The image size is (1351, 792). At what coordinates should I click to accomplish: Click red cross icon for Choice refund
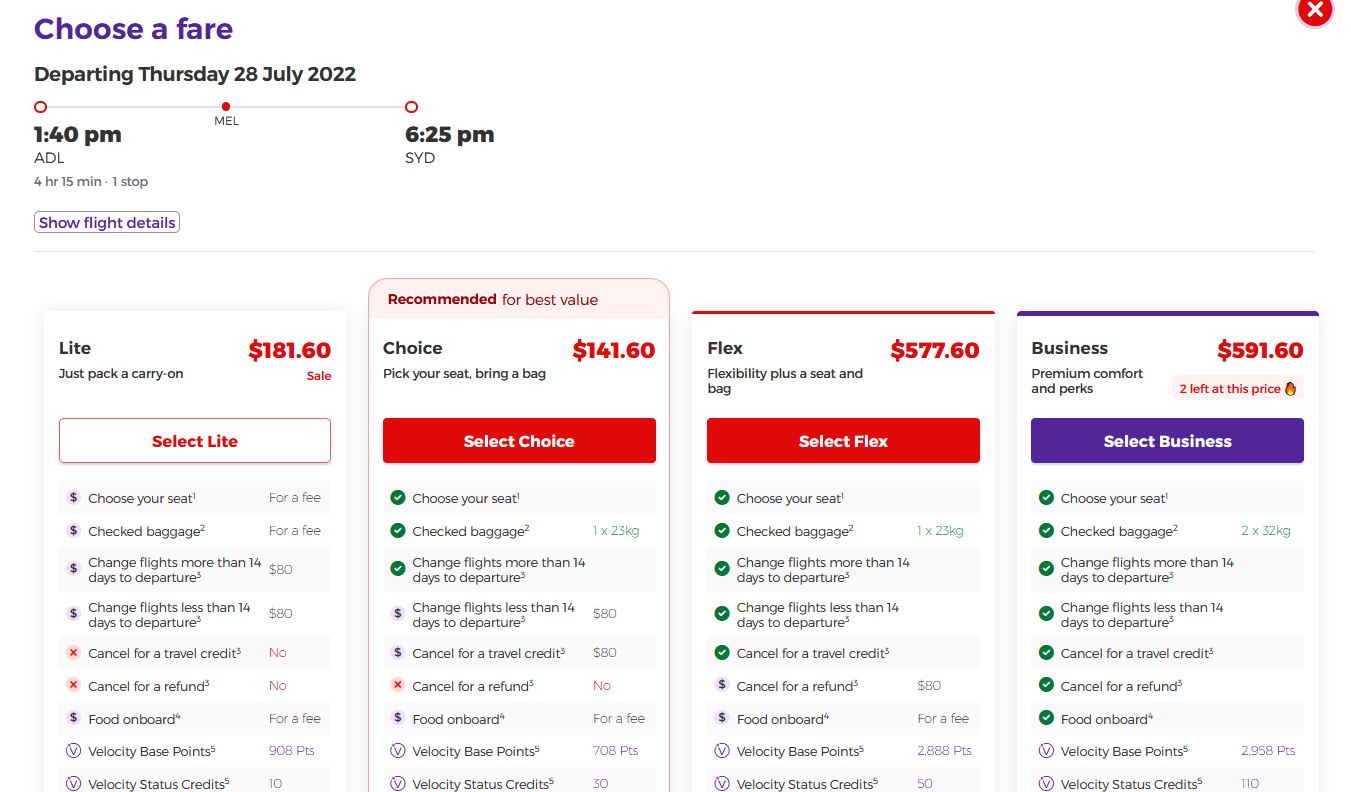pyautogui.click(x=397, y=686)
